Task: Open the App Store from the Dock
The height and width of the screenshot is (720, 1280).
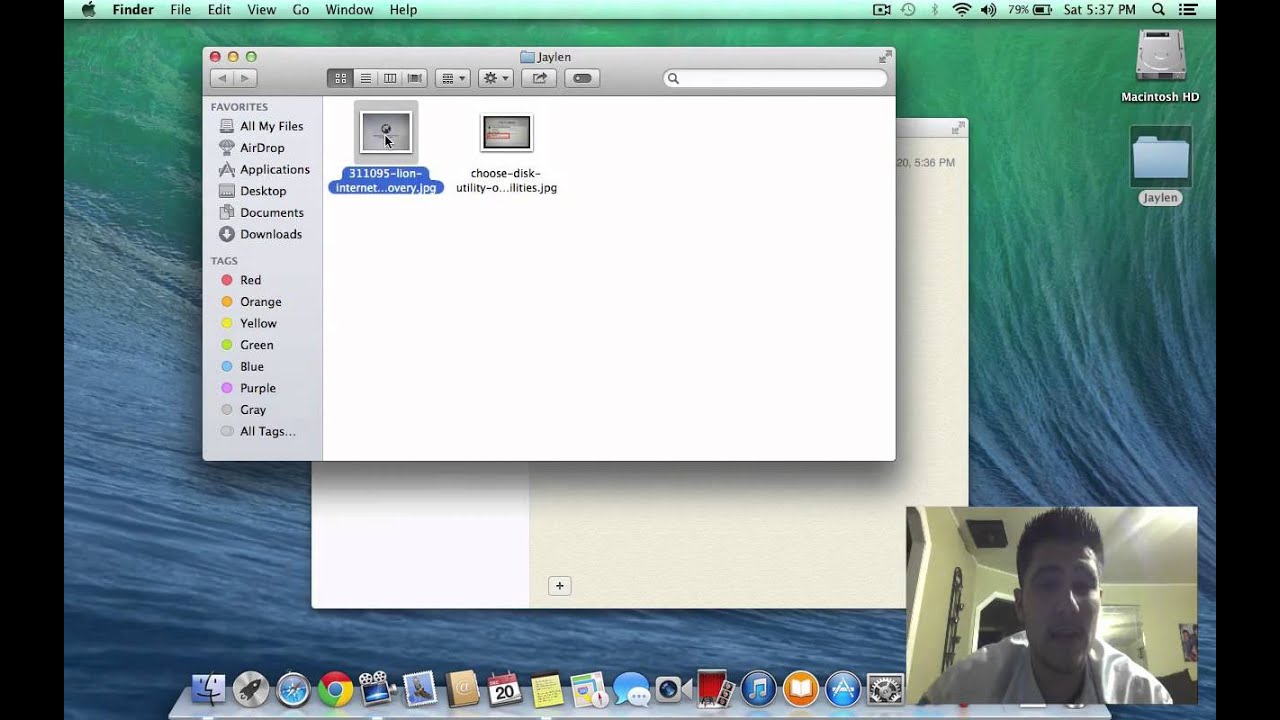Action: (x=843, y=688)
